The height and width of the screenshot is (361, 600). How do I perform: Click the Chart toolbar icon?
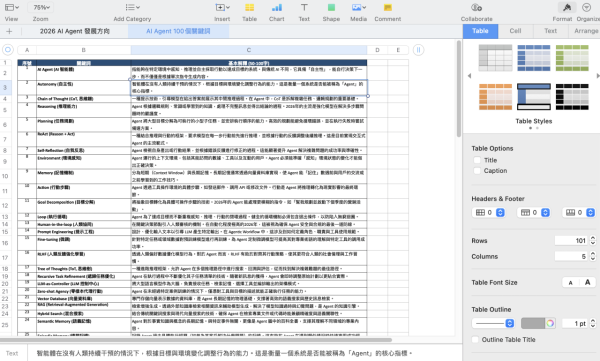click(x=277, y=7)
